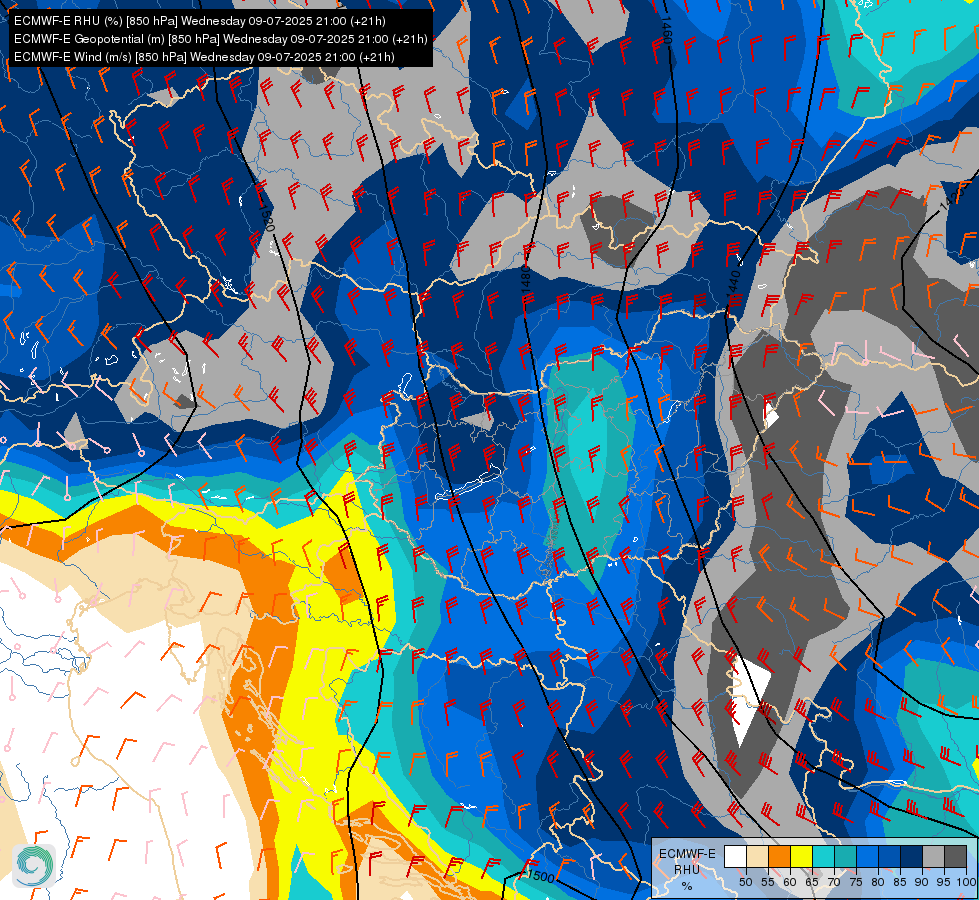Select the light cyan 65-70% legend swatch
This screenshot has width=979, height=900.
click(824, 856)
